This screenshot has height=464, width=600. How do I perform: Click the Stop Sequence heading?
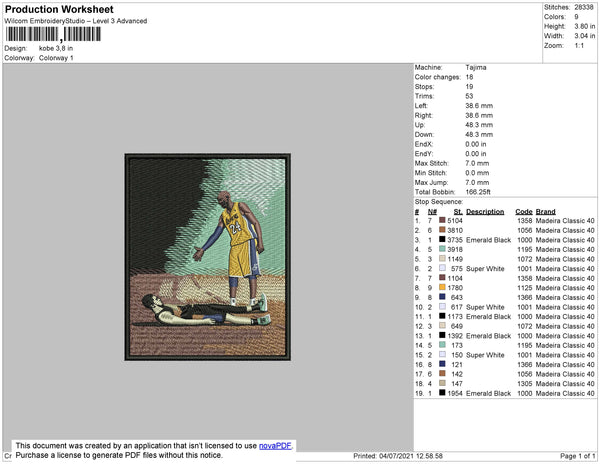click(x=439, y=202)
